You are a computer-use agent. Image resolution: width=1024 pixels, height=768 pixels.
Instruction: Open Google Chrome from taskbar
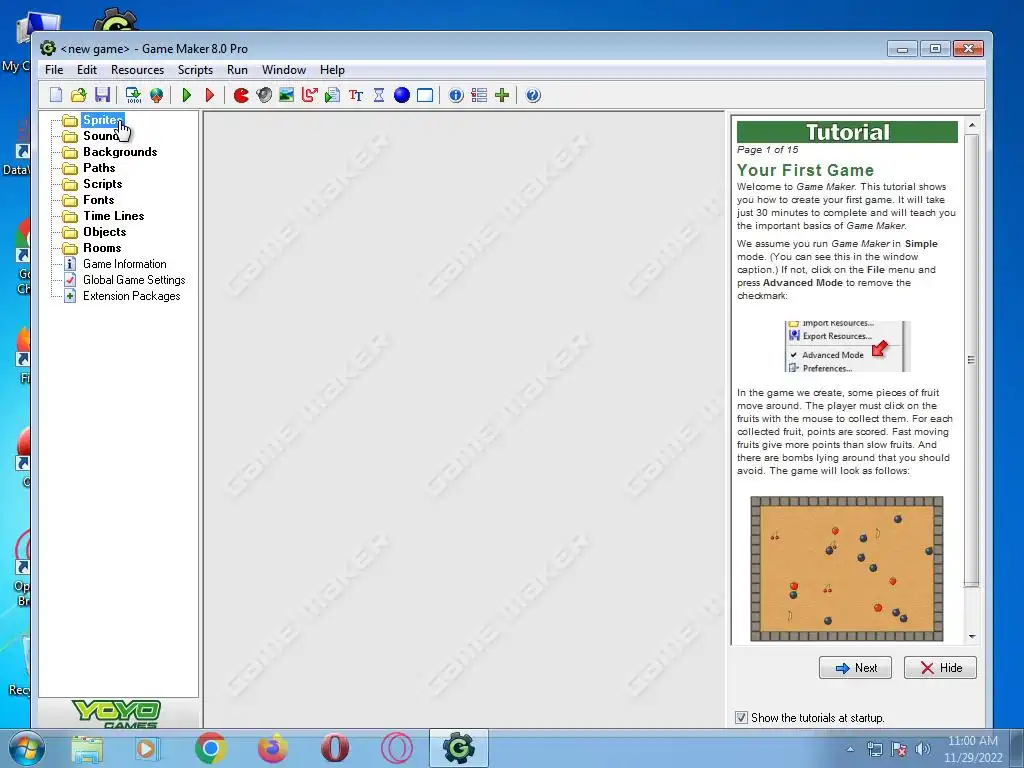[x=210, y=748]
